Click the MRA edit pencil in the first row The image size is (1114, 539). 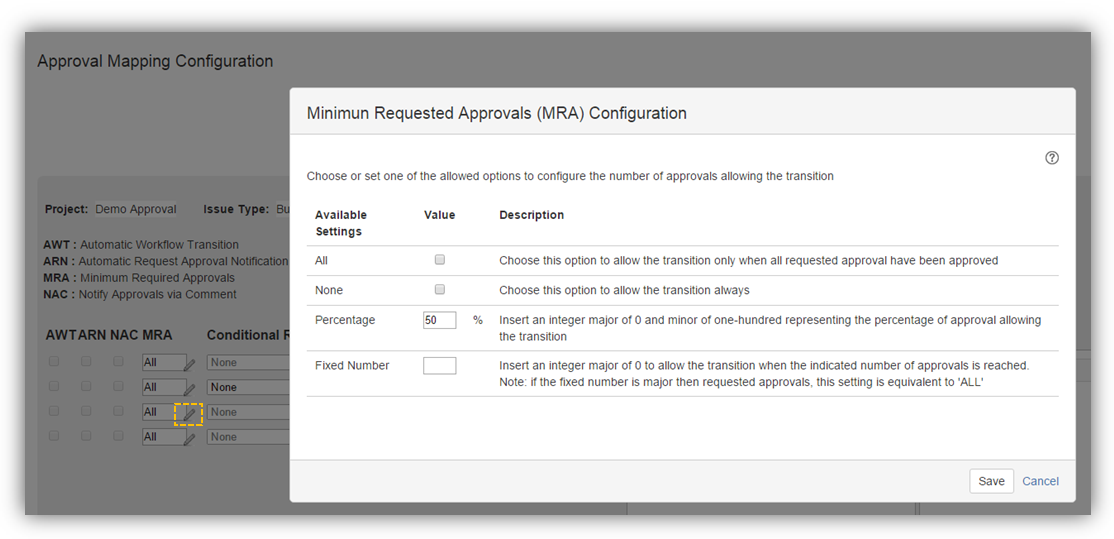tap(190, 364)
